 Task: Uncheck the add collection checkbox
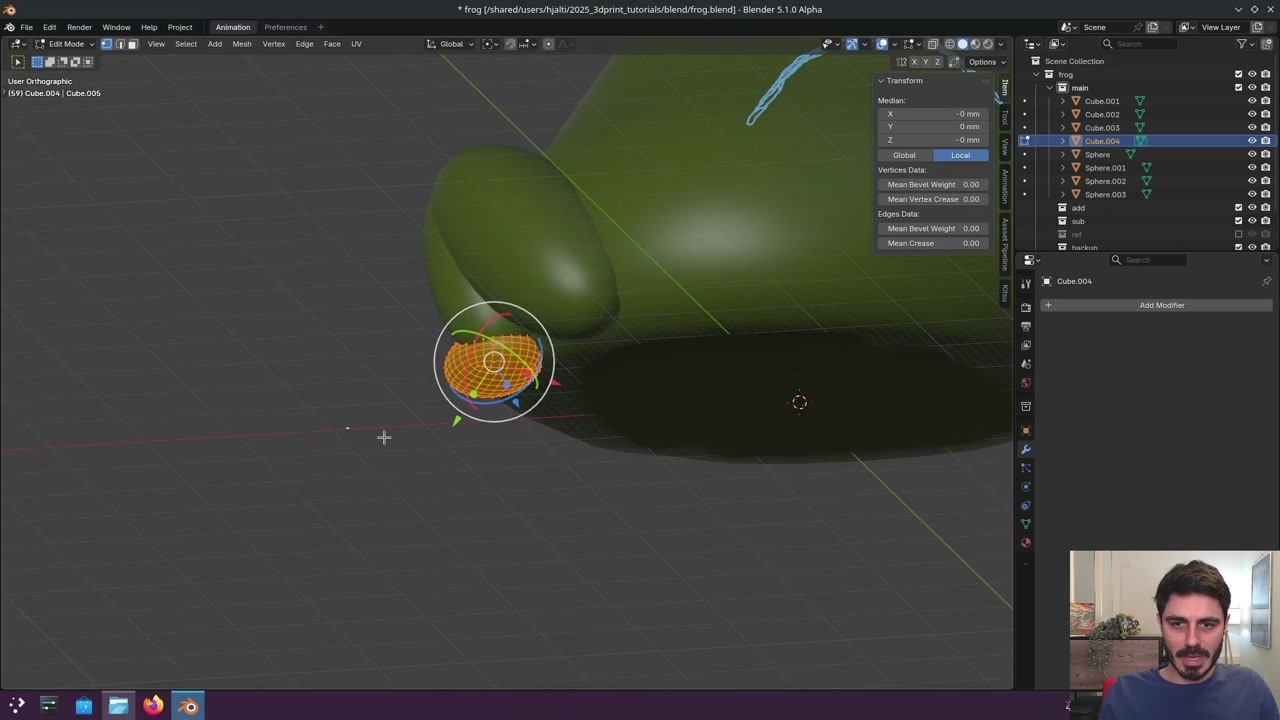click(x=1238, y=208)
